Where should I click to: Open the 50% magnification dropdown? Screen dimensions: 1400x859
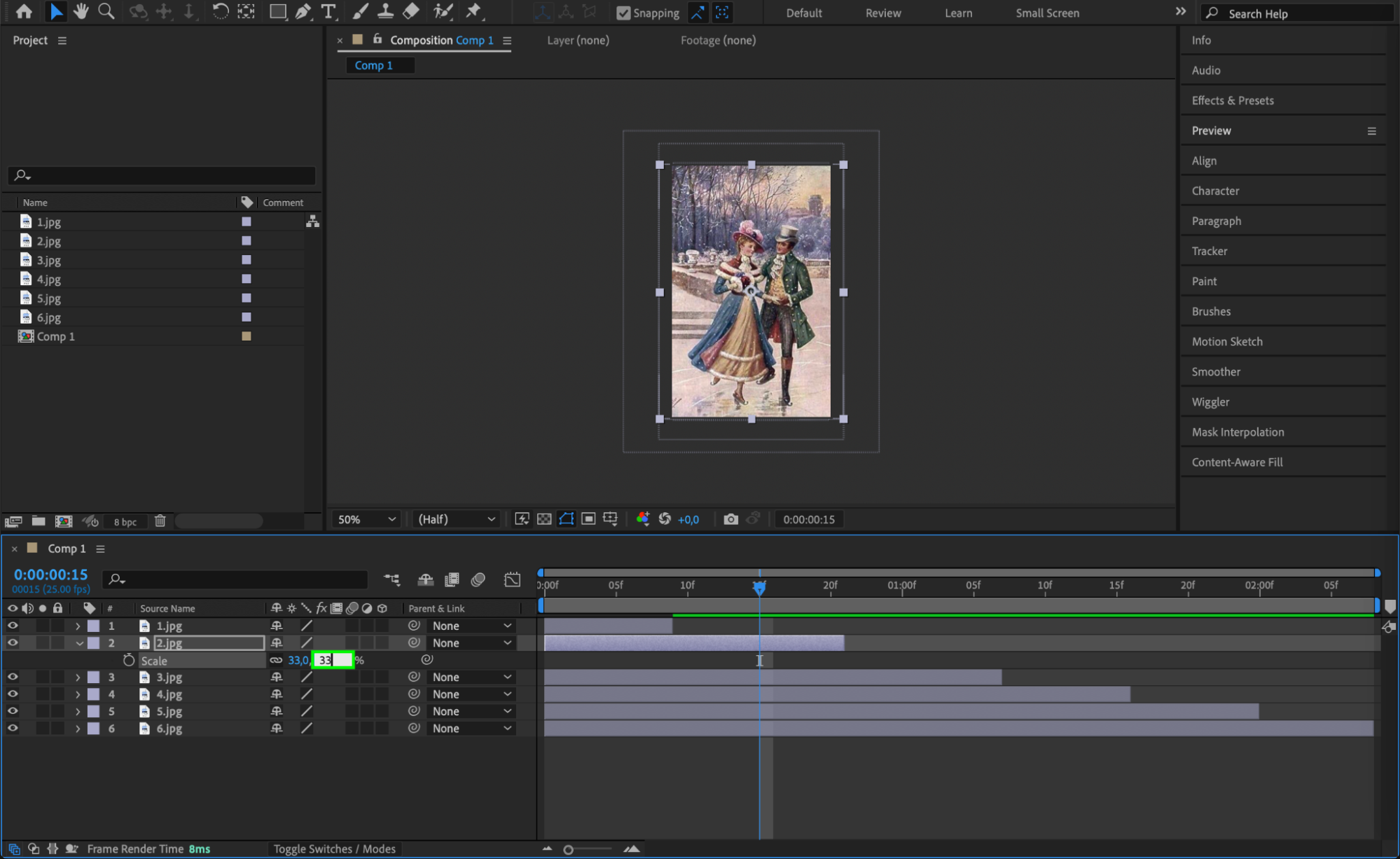click(x=366, y=519)
